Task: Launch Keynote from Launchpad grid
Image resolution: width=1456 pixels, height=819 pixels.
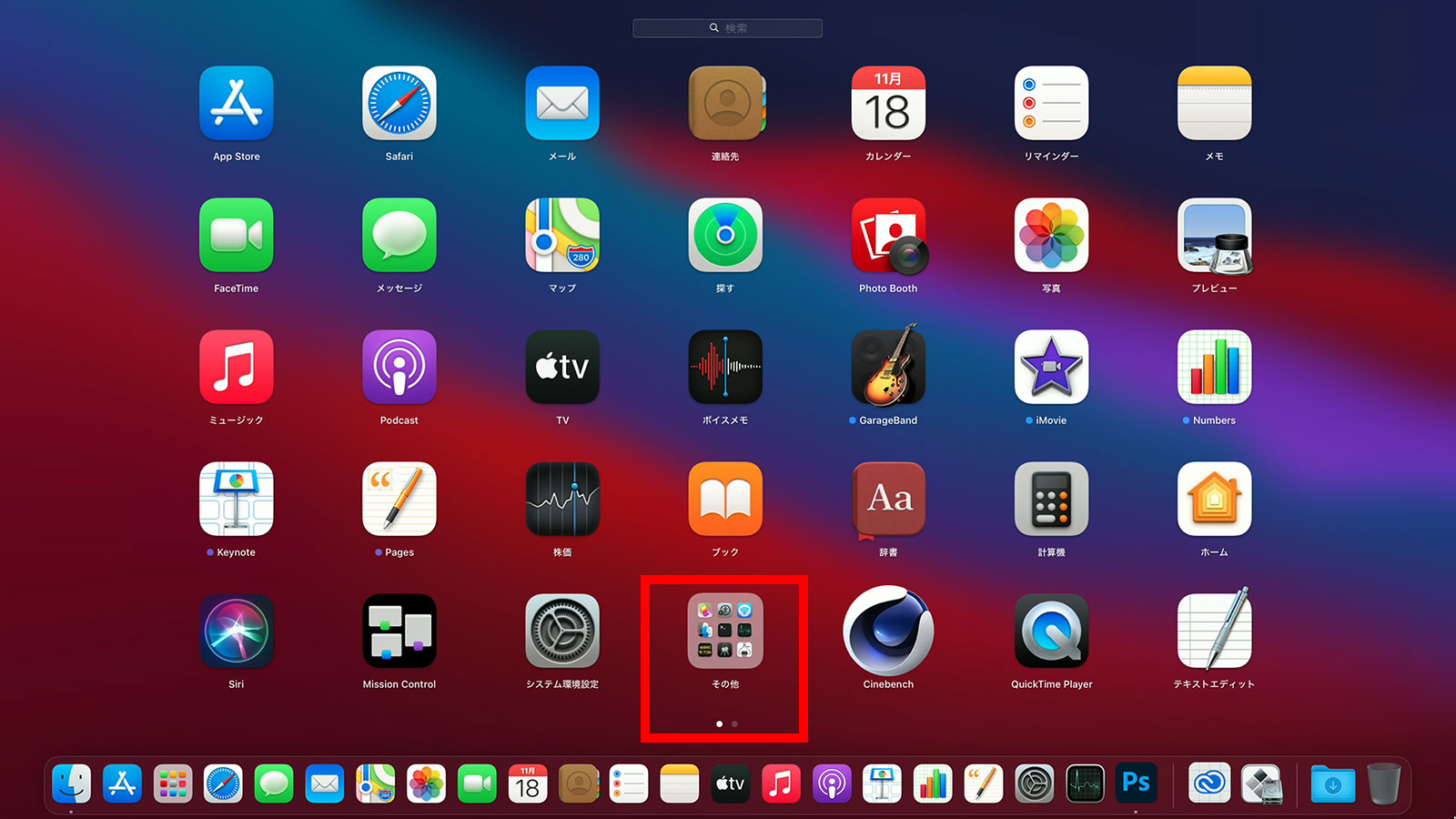Action: (x=236, y=500)
